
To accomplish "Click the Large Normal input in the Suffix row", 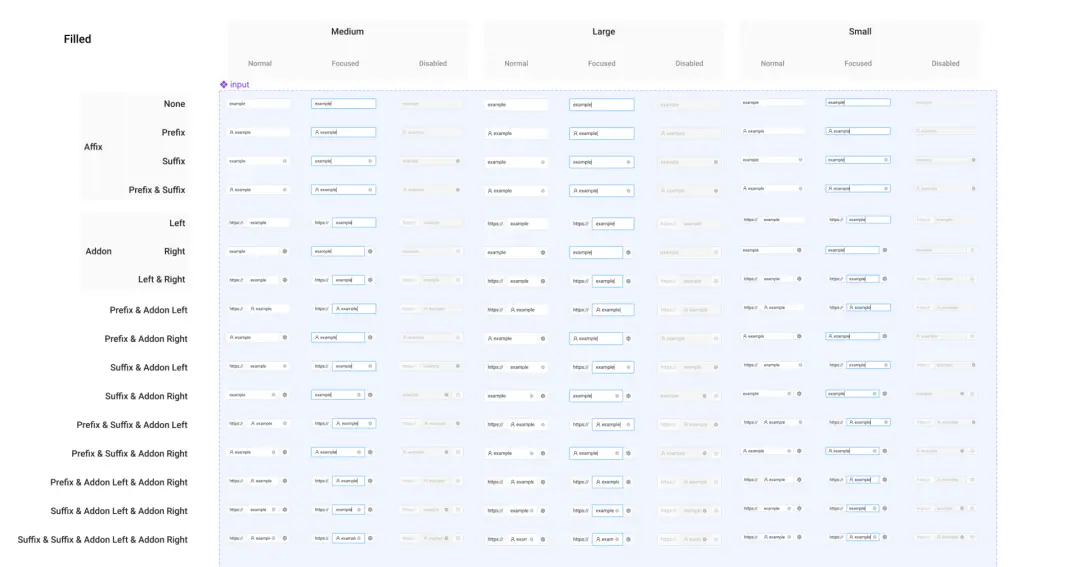I will (x=517, y=163).
